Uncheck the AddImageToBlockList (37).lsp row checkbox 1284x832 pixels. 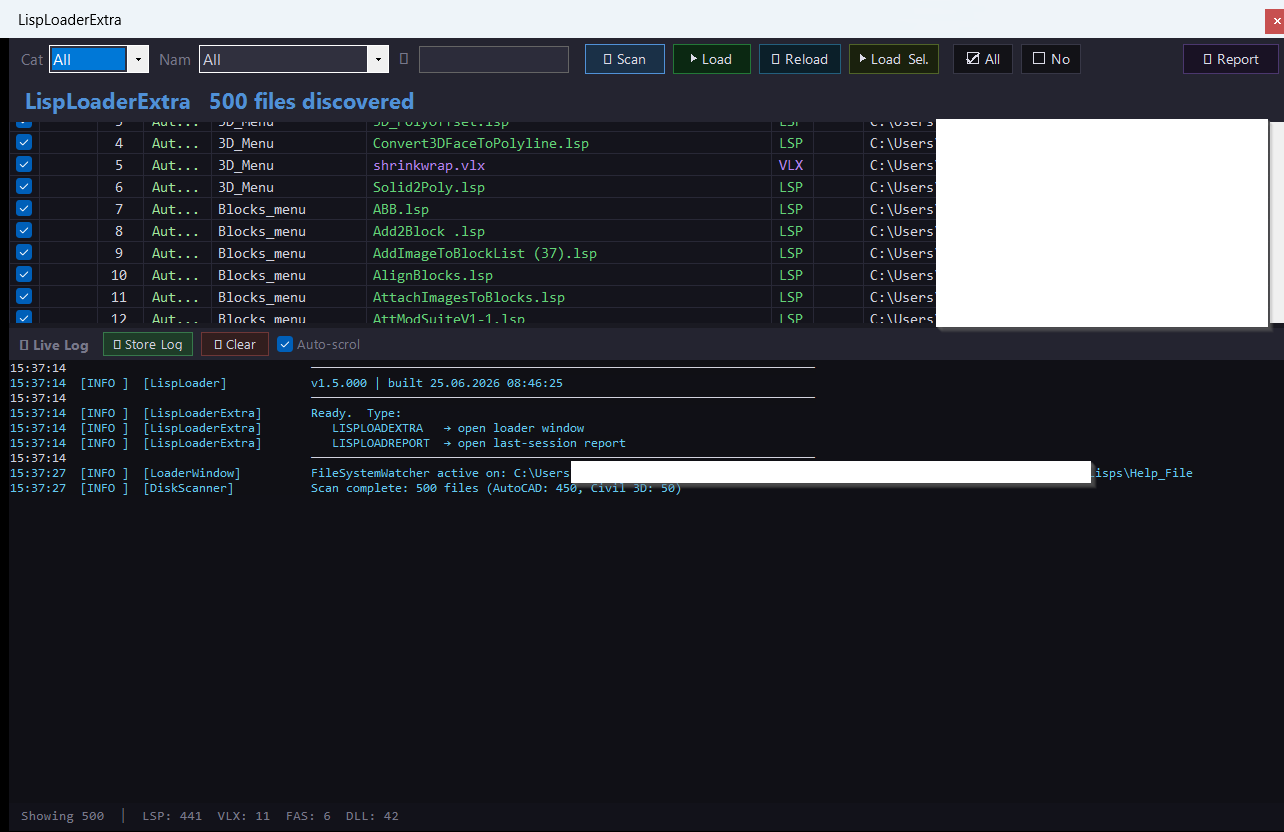click(x=24, y=253)
